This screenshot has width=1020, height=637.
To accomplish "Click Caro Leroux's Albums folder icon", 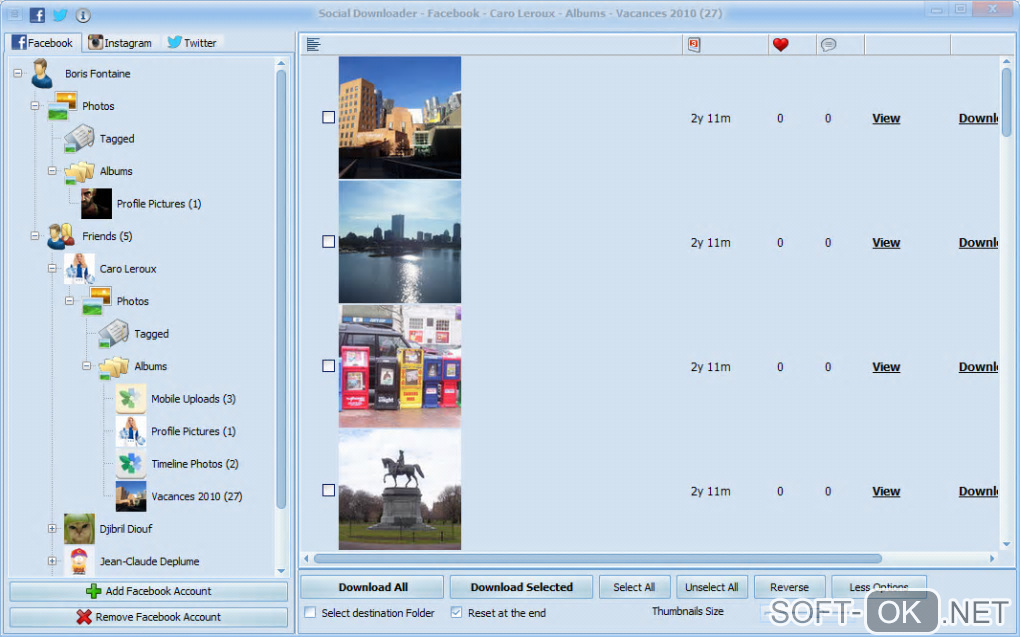I will point(114,367).
